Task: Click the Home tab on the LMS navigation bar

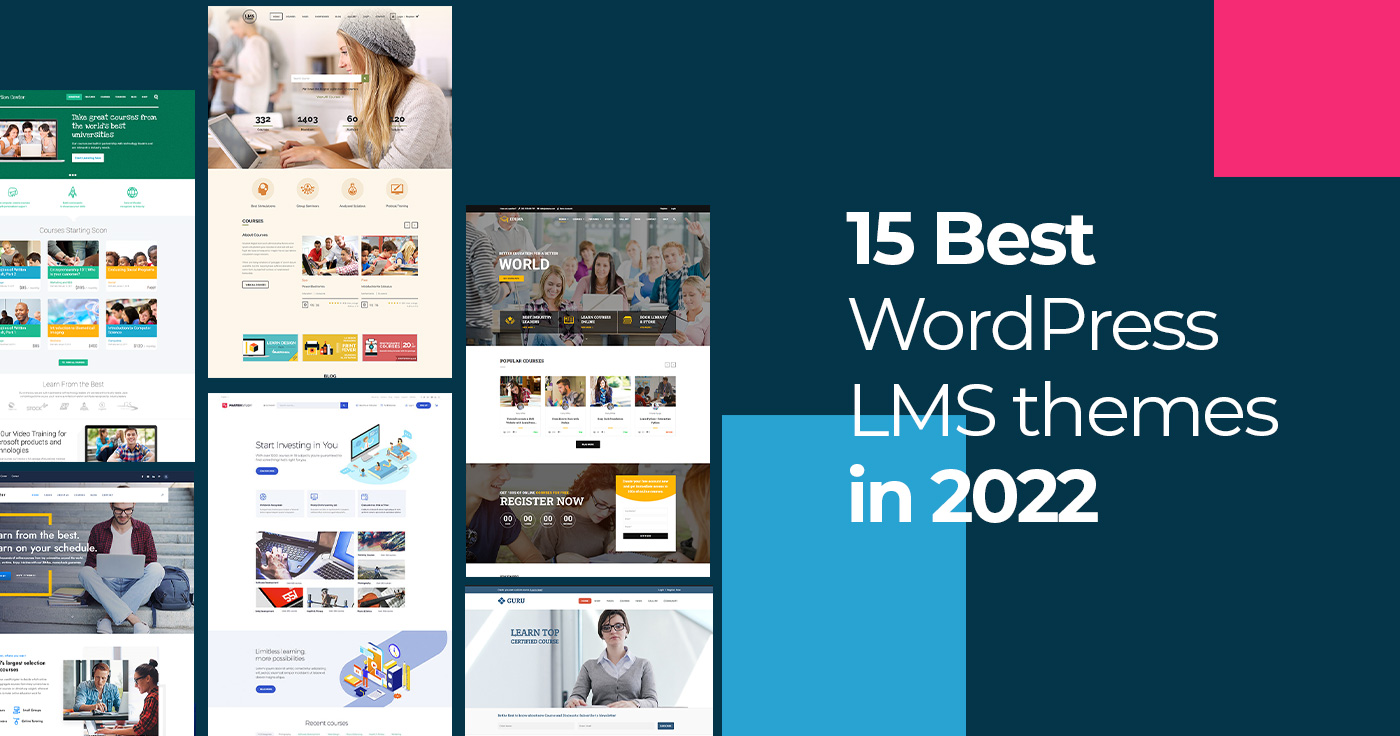Action: (x=276, y=16)
